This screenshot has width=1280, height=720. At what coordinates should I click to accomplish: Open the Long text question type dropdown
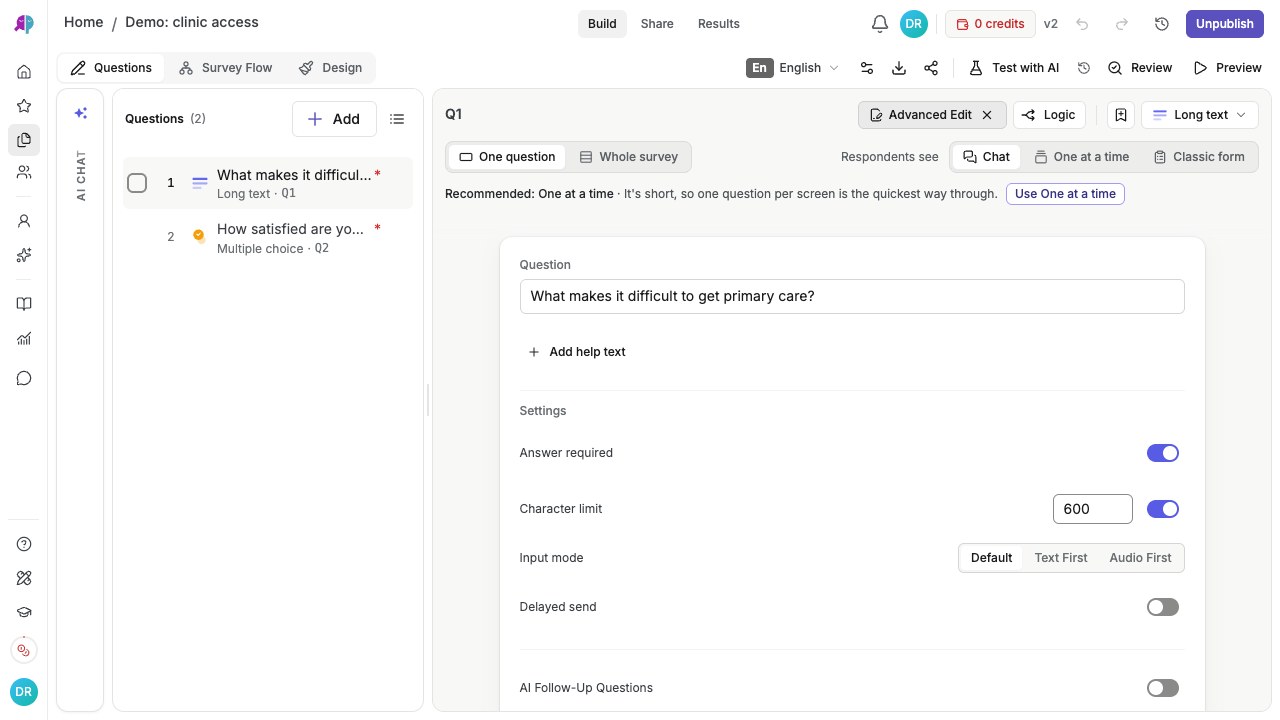pos(1200,115)
